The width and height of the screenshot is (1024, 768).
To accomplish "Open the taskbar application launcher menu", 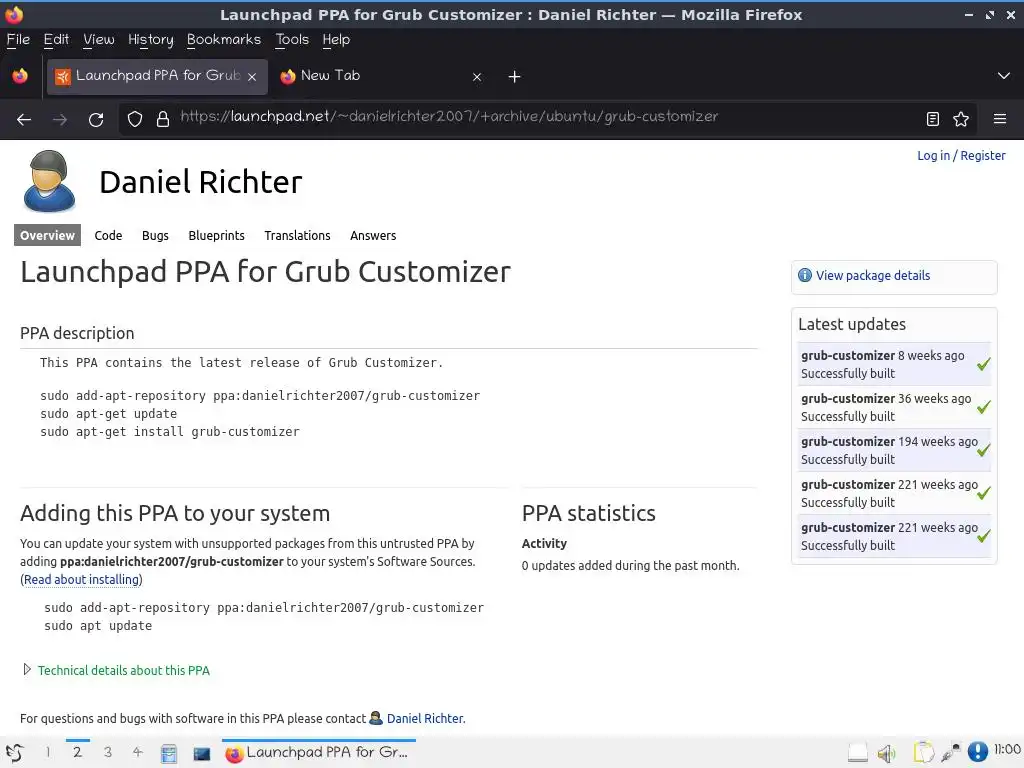I will (15, 753).
